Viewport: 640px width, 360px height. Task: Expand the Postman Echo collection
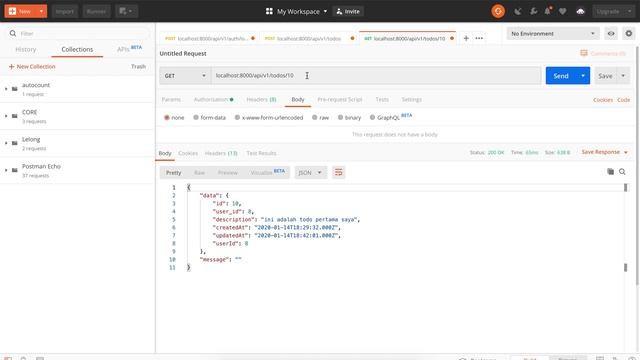point(6,170)
